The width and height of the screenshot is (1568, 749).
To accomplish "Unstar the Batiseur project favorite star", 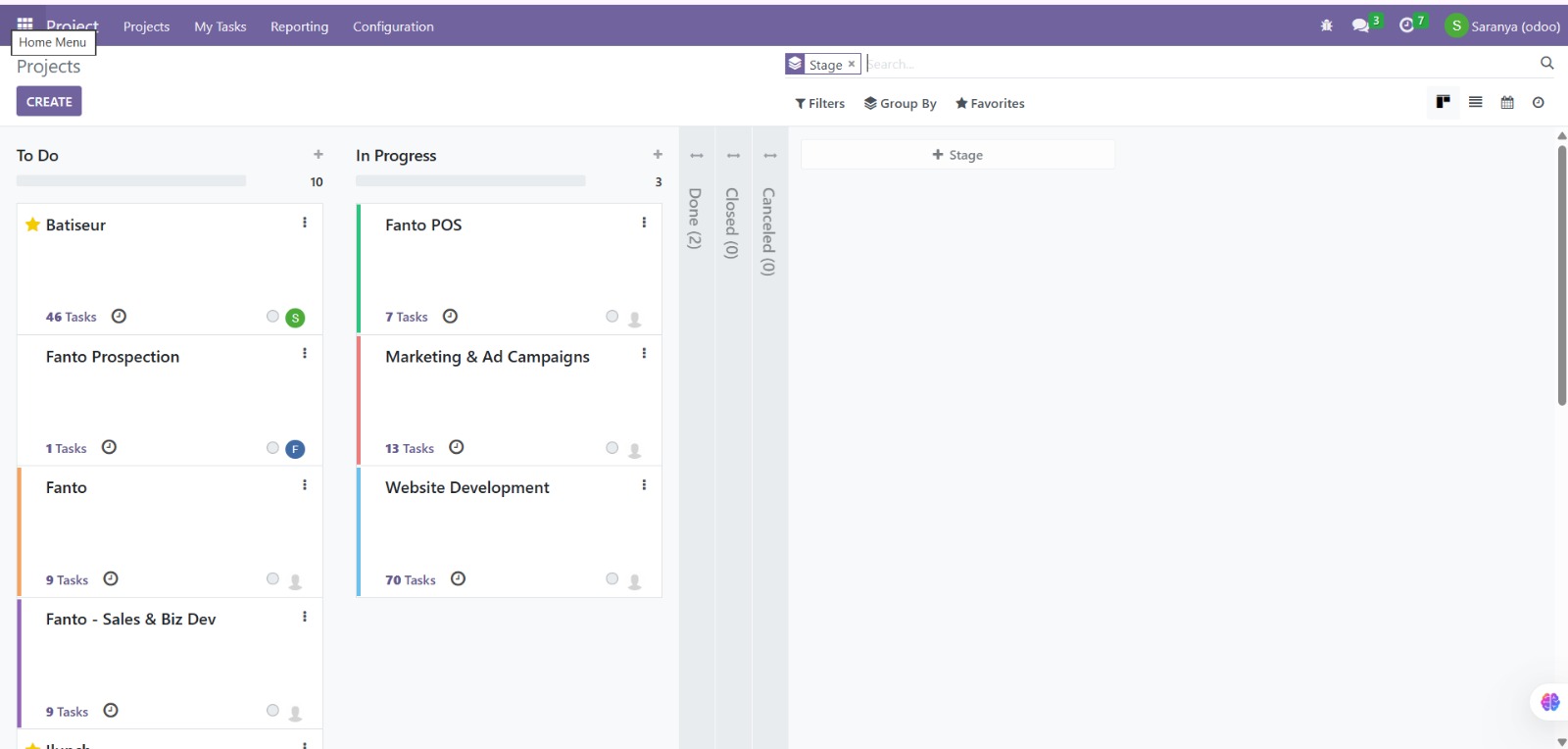I will pos(32,225).
